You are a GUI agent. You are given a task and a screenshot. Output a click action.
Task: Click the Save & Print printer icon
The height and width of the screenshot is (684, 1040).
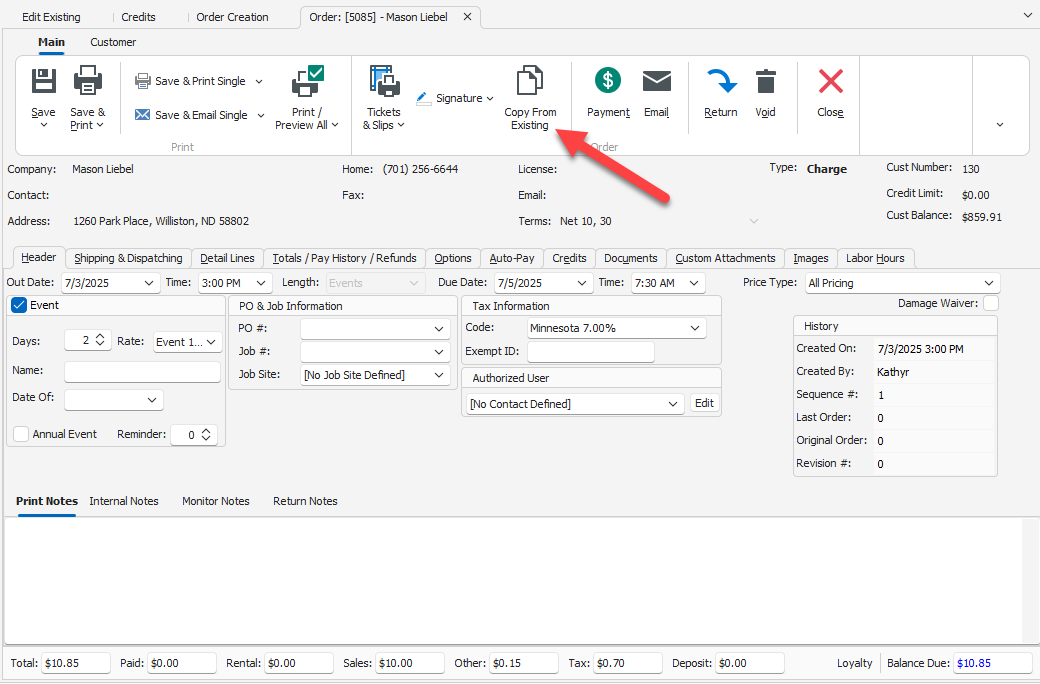(x=88, y=82)
